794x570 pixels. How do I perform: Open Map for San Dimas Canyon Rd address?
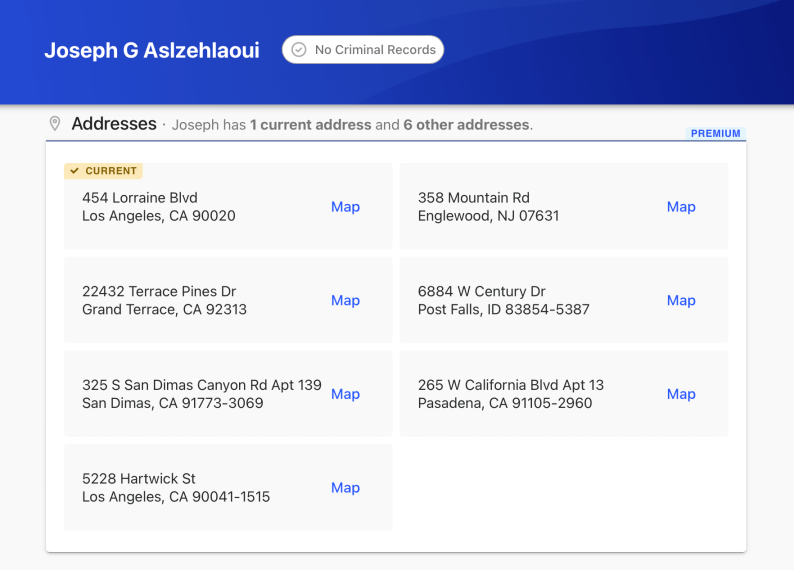(345, 394)
